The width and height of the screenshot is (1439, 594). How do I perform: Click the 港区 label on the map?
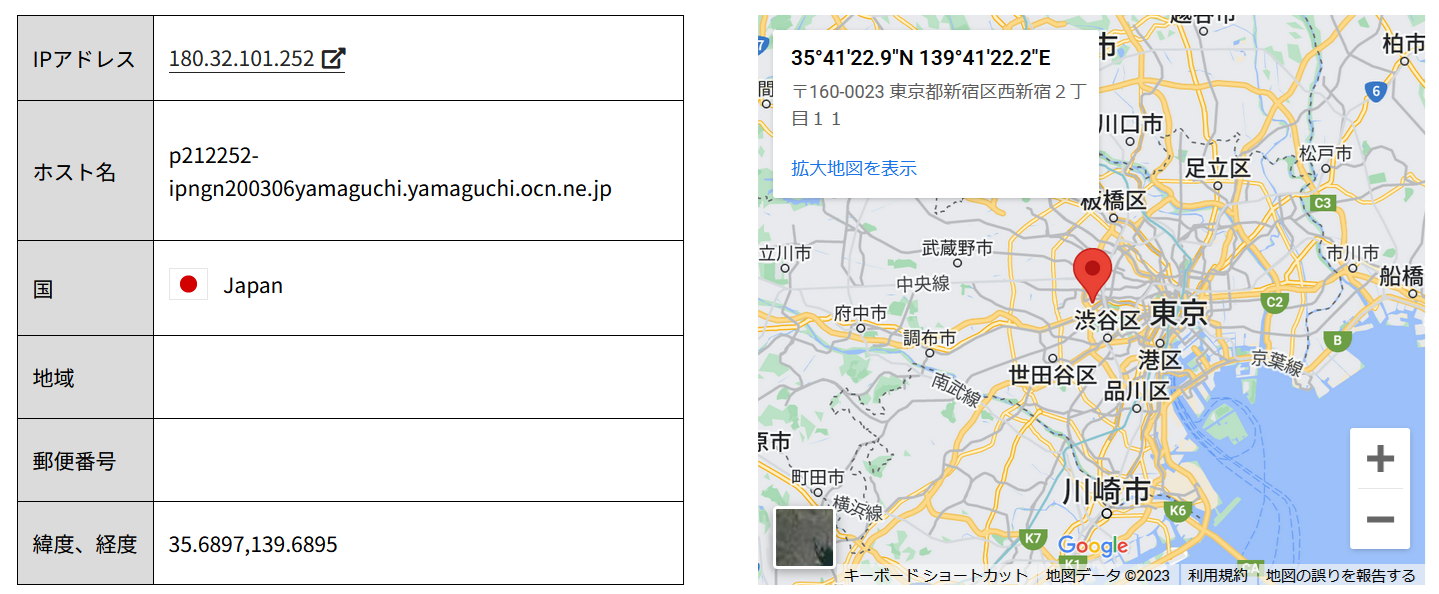tap(1160, 359)
